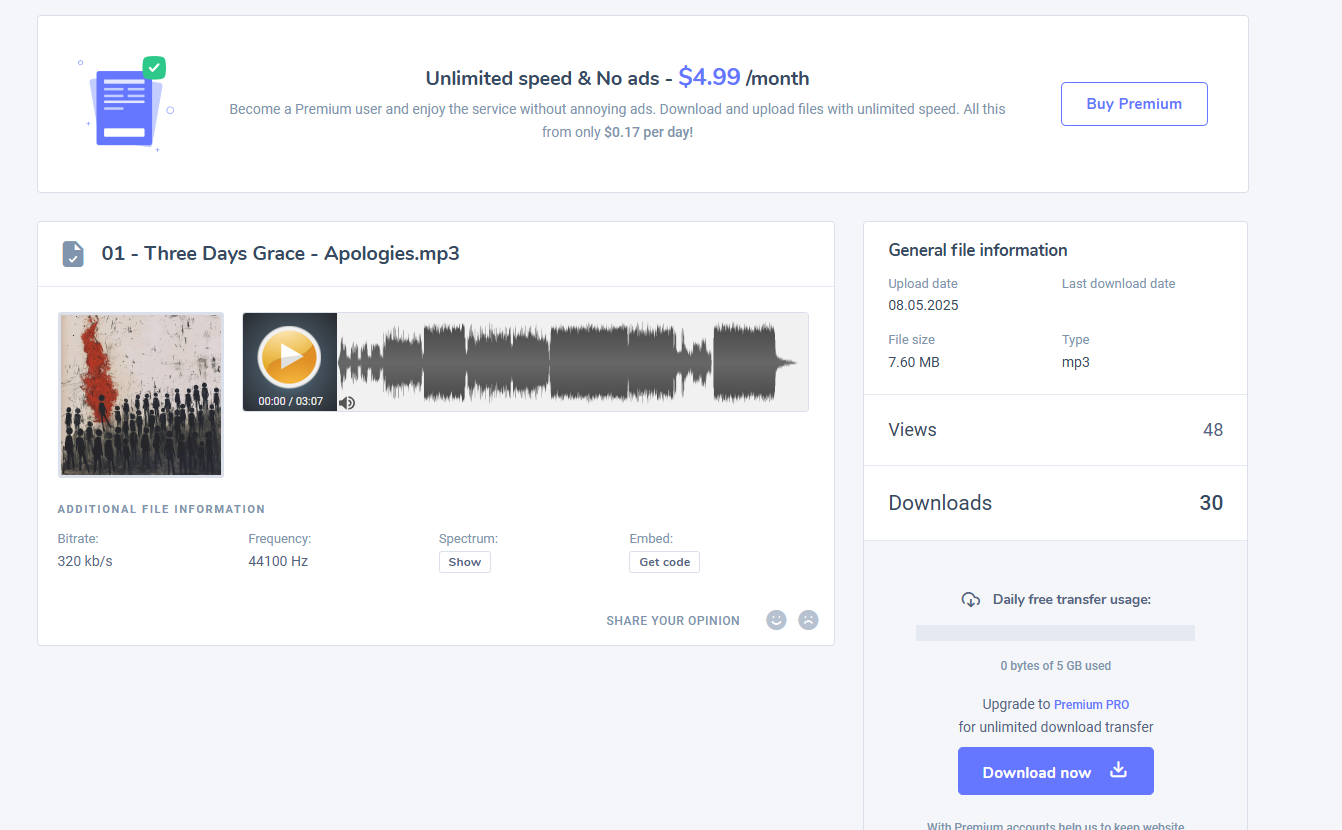The width and height of the screenshot is (1342, 830).
Task: Click the file size value 7.60 MB
Action: [914, 362]
